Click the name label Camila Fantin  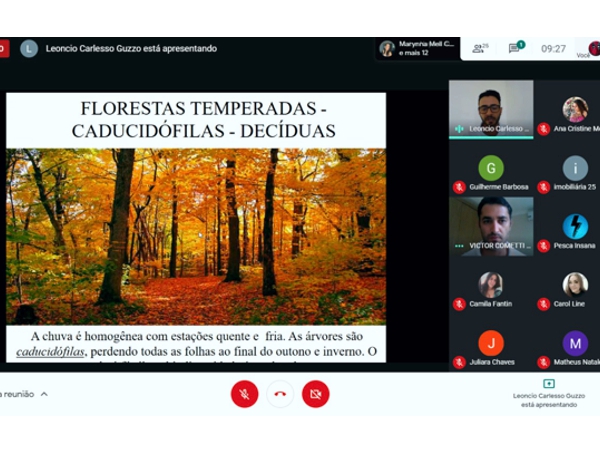click(x=491, y=304)
